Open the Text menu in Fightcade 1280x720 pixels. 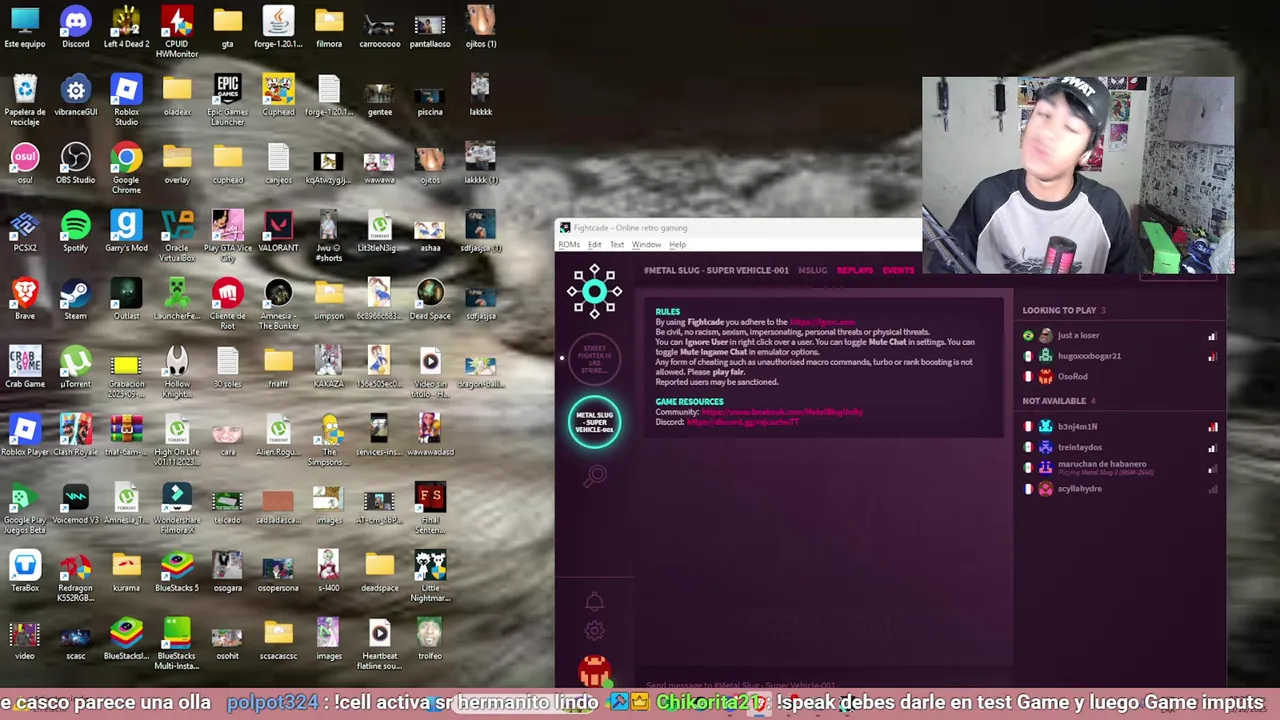pos(617,245)
